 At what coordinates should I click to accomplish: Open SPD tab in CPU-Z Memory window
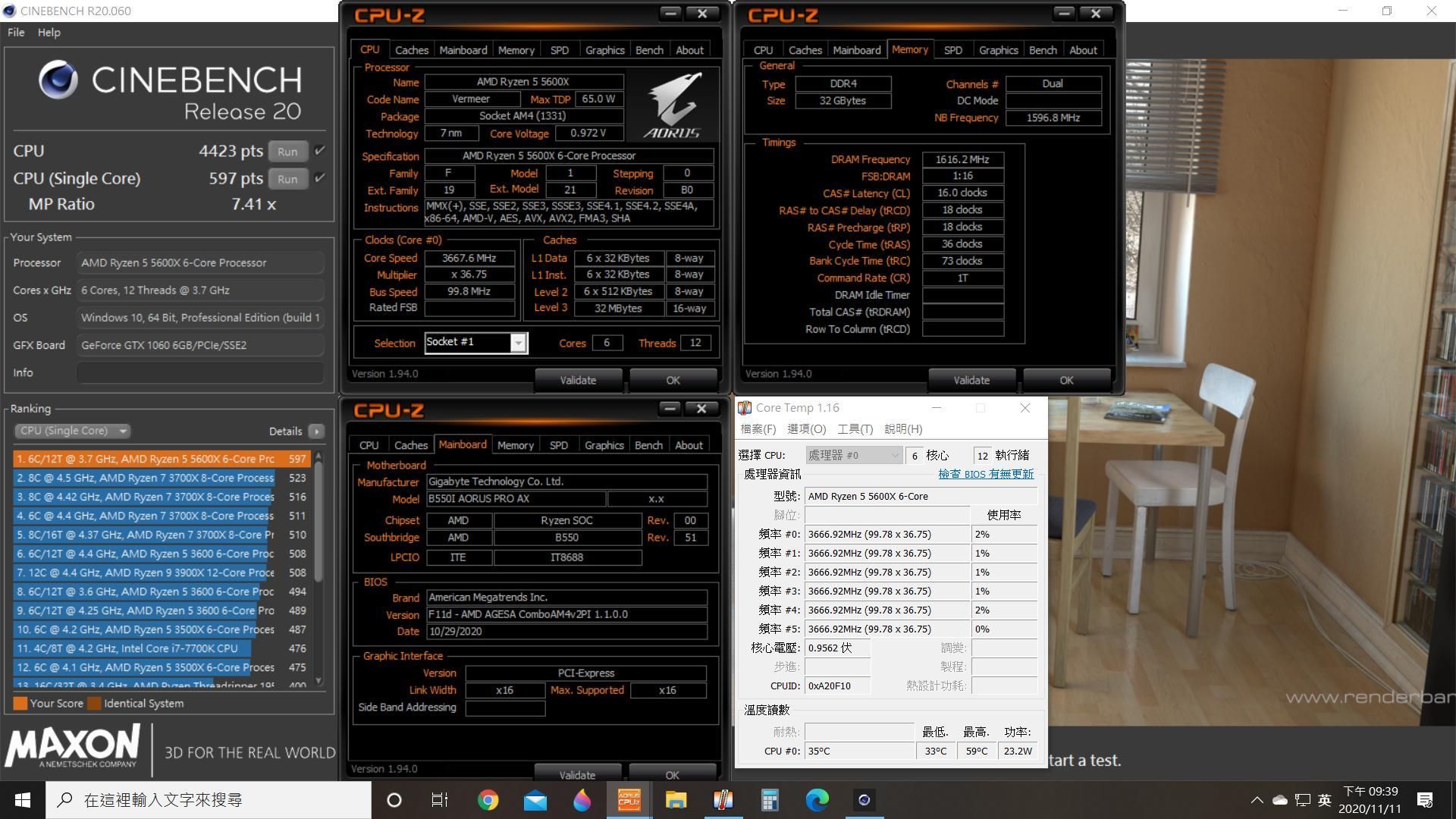(x=953, y=50)
